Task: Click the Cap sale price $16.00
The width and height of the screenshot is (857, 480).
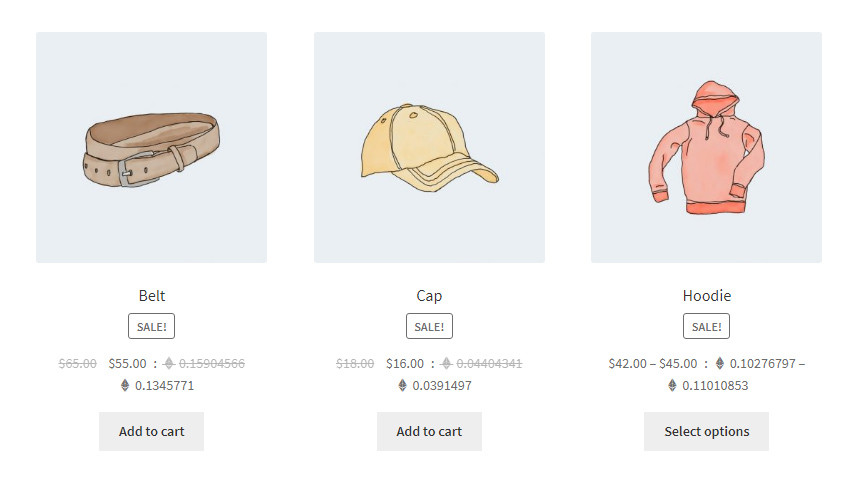Action: [405, 364]
